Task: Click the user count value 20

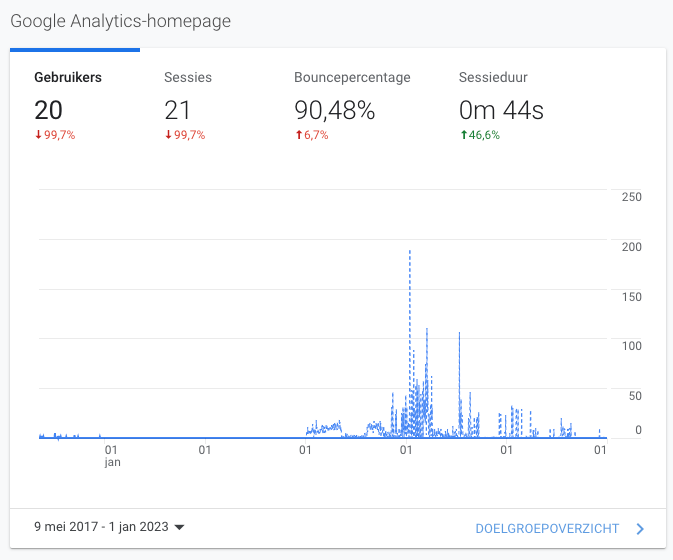Action: 49,110
